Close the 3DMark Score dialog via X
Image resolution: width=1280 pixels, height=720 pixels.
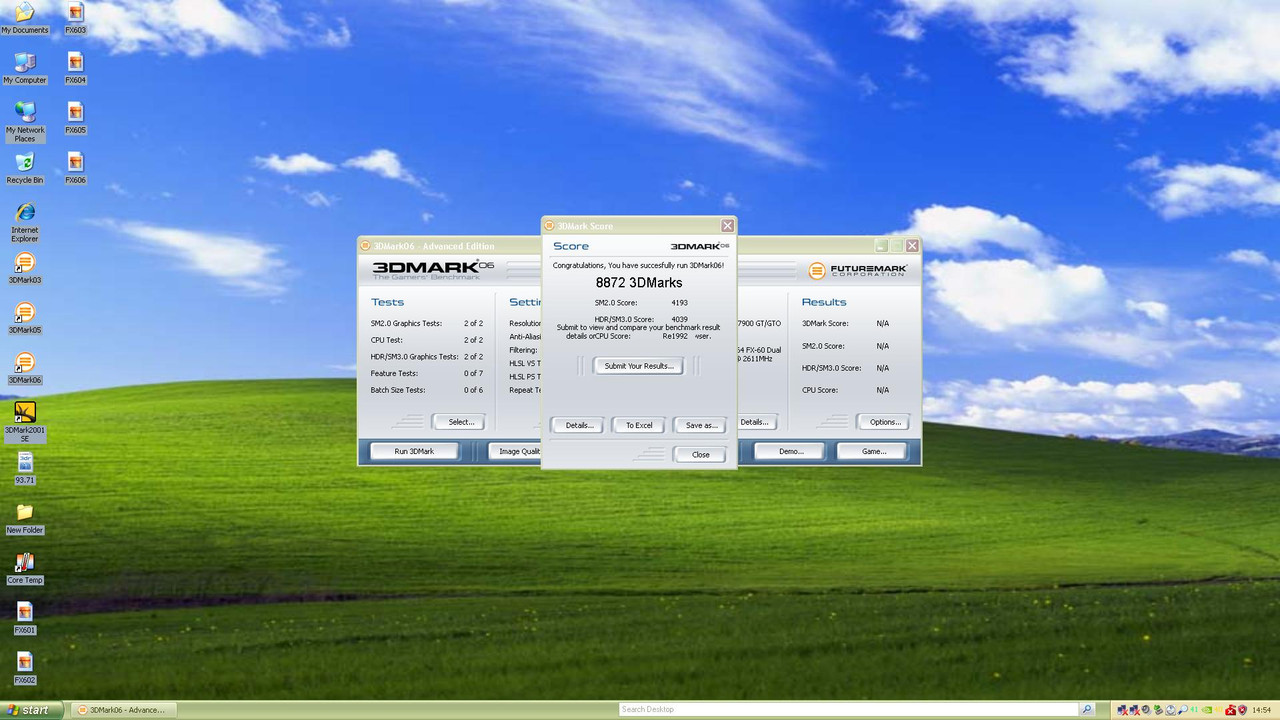point(728,226)
